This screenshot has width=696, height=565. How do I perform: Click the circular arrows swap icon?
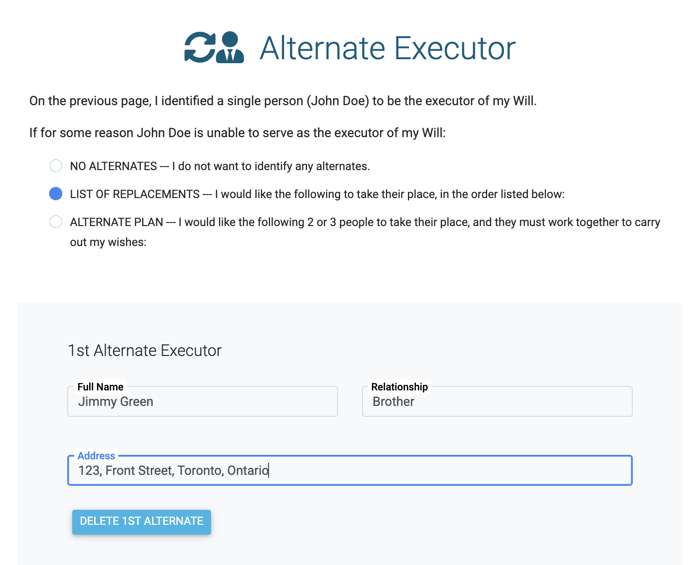pyautogui.click(x=199, y=47)
